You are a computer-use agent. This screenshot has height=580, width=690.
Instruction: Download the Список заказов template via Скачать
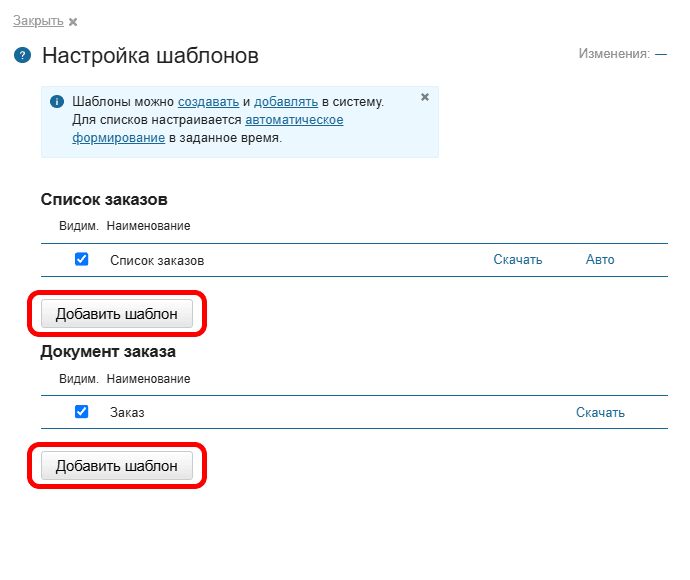pos(517,260)
